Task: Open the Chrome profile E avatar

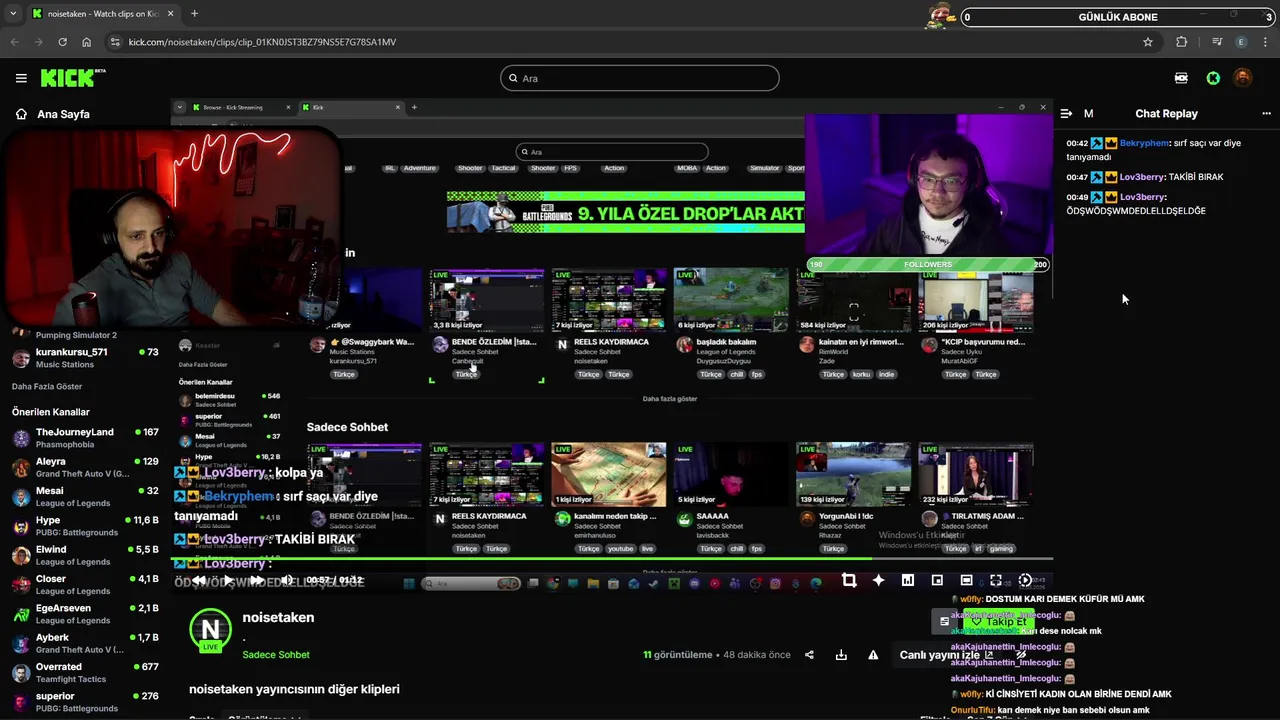Action: coord(1241,42)
